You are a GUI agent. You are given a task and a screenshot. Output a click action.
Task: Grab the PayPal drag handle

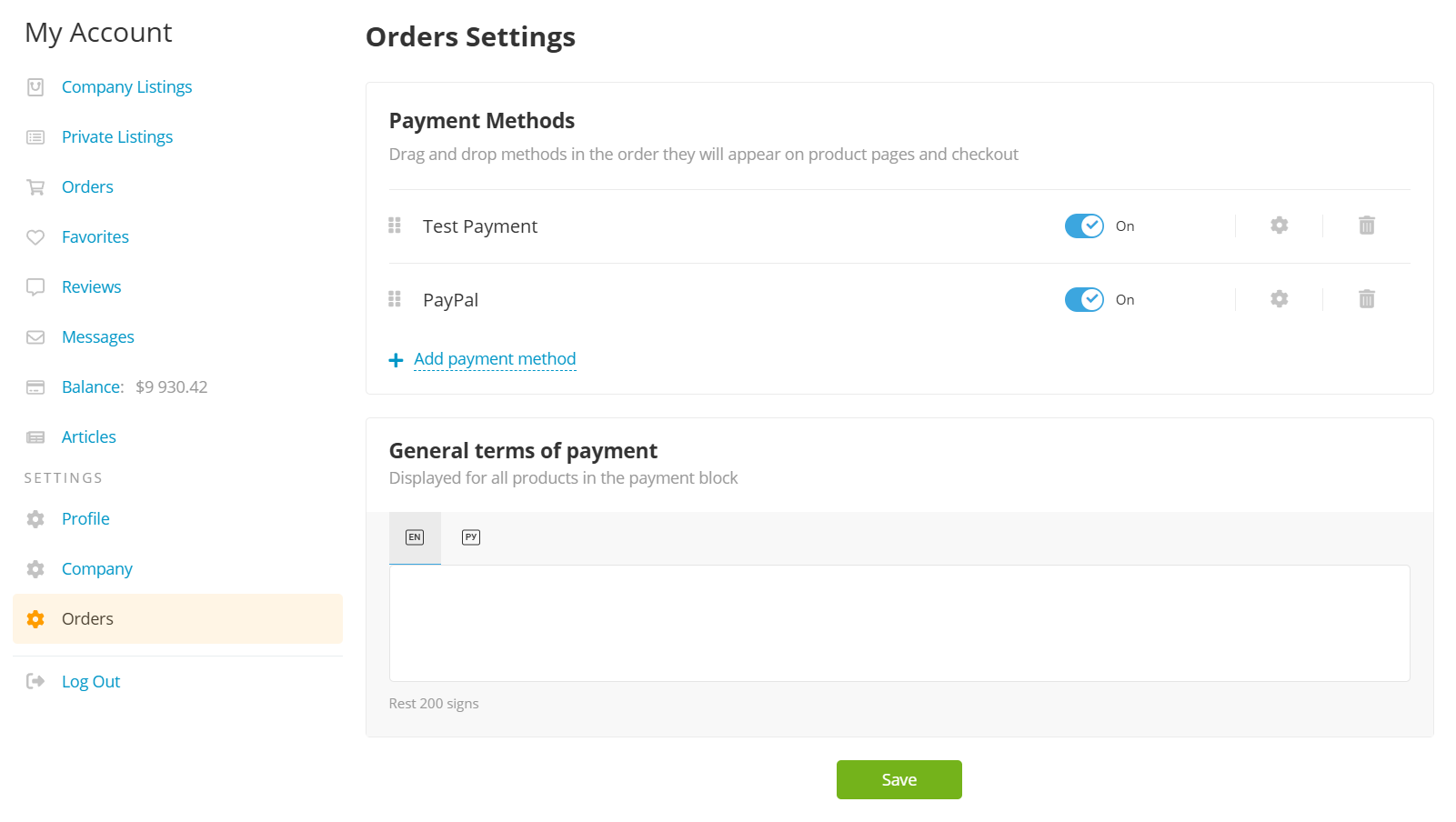[x=395, y=299]
